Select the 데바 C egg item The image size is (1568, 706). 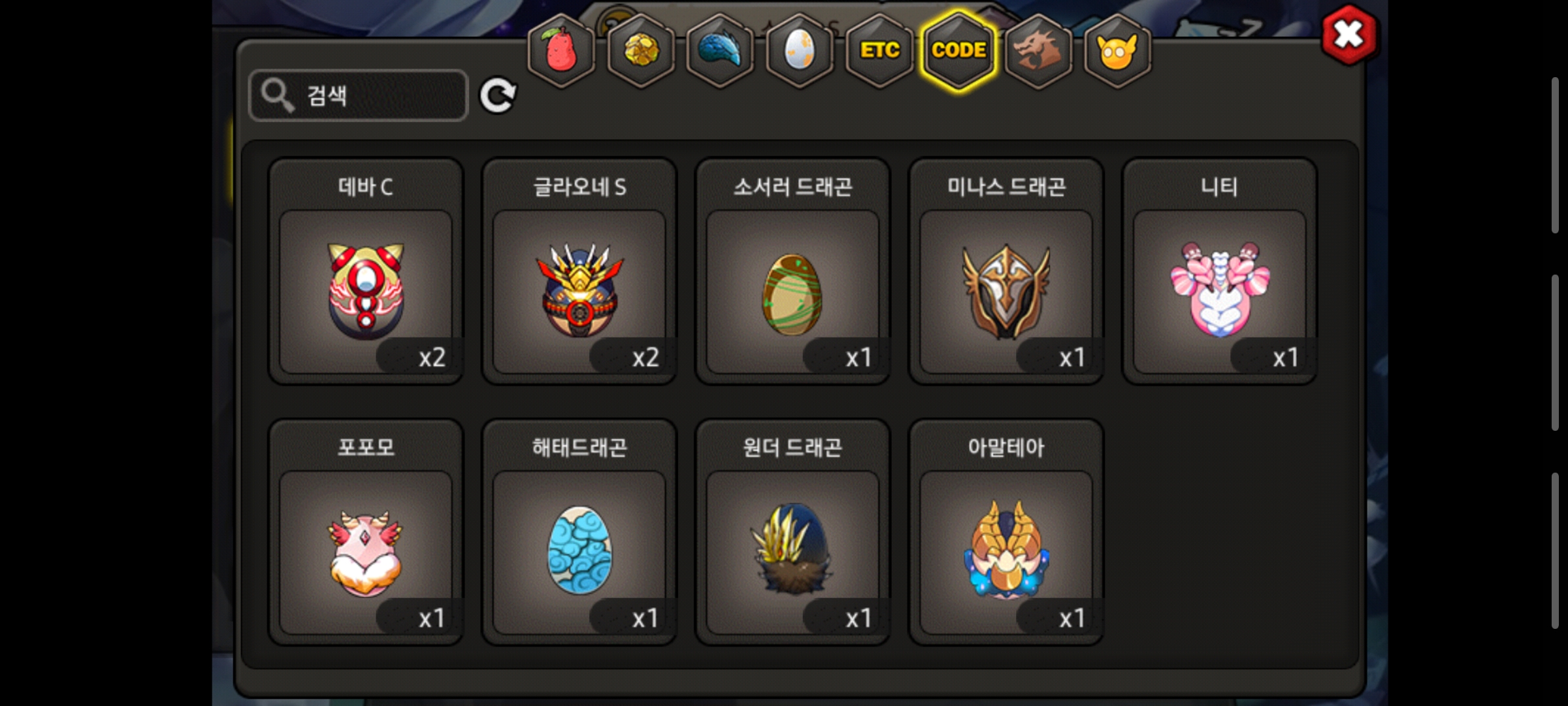pos(366,271)
